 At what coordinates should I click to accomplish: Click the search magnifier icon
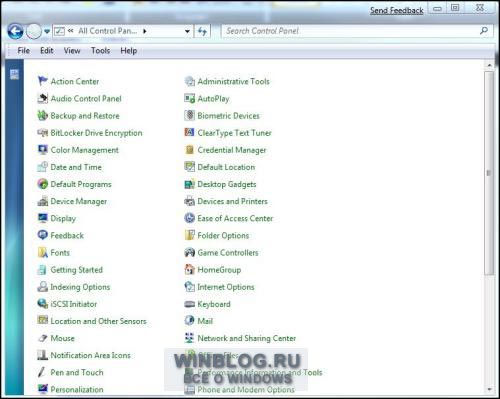484,31
